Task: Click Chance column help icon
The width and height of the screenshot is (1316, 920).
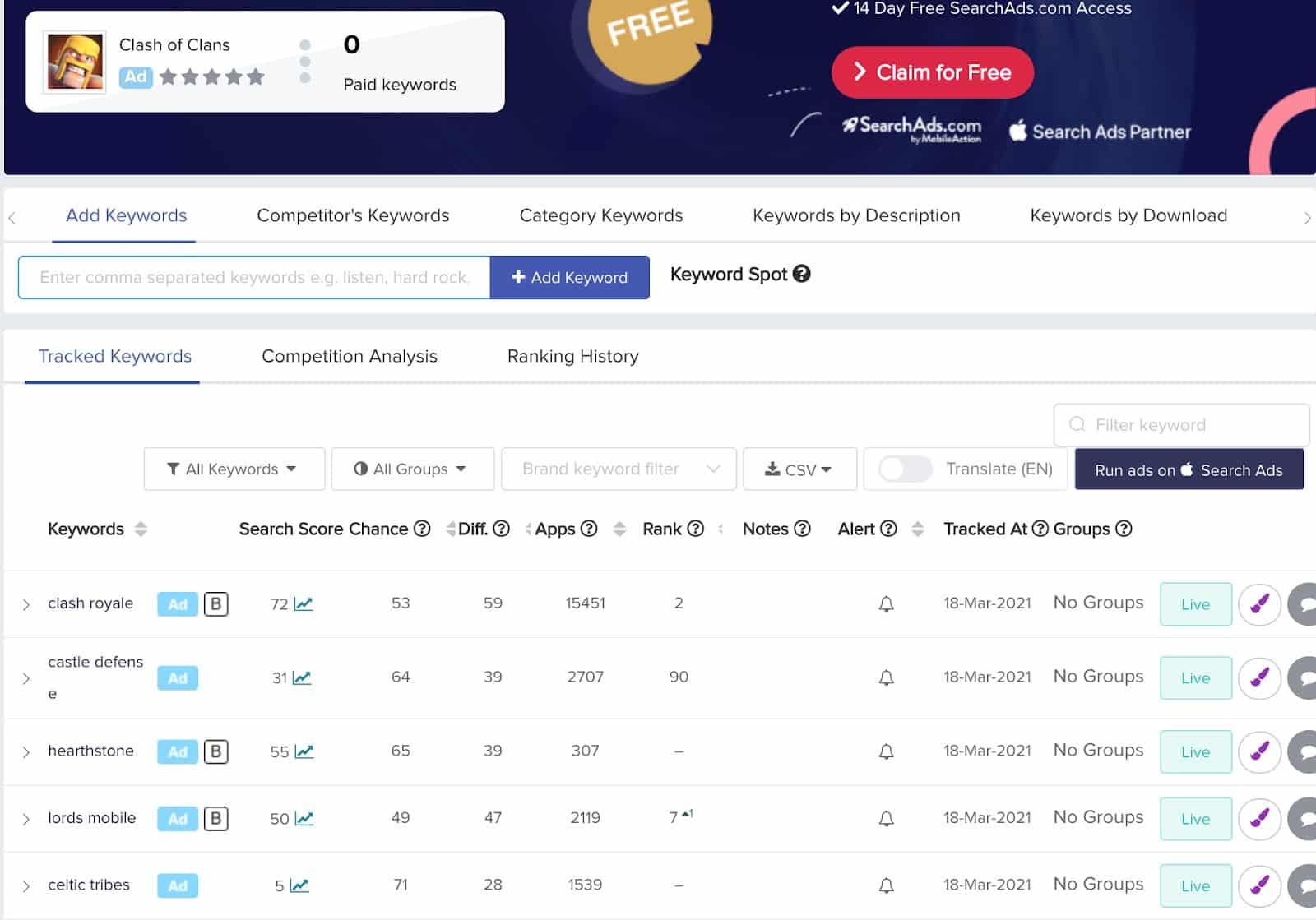Action: click(x=422, y=529)
